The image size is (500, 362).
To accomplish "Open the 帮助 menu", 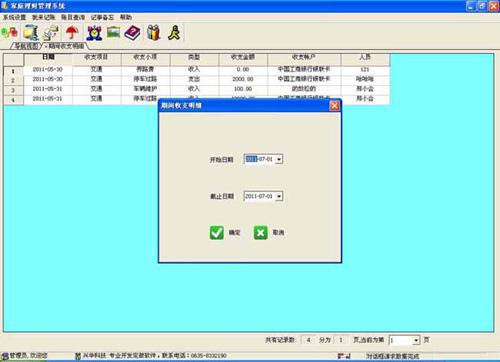I will (x=126, y=17).
